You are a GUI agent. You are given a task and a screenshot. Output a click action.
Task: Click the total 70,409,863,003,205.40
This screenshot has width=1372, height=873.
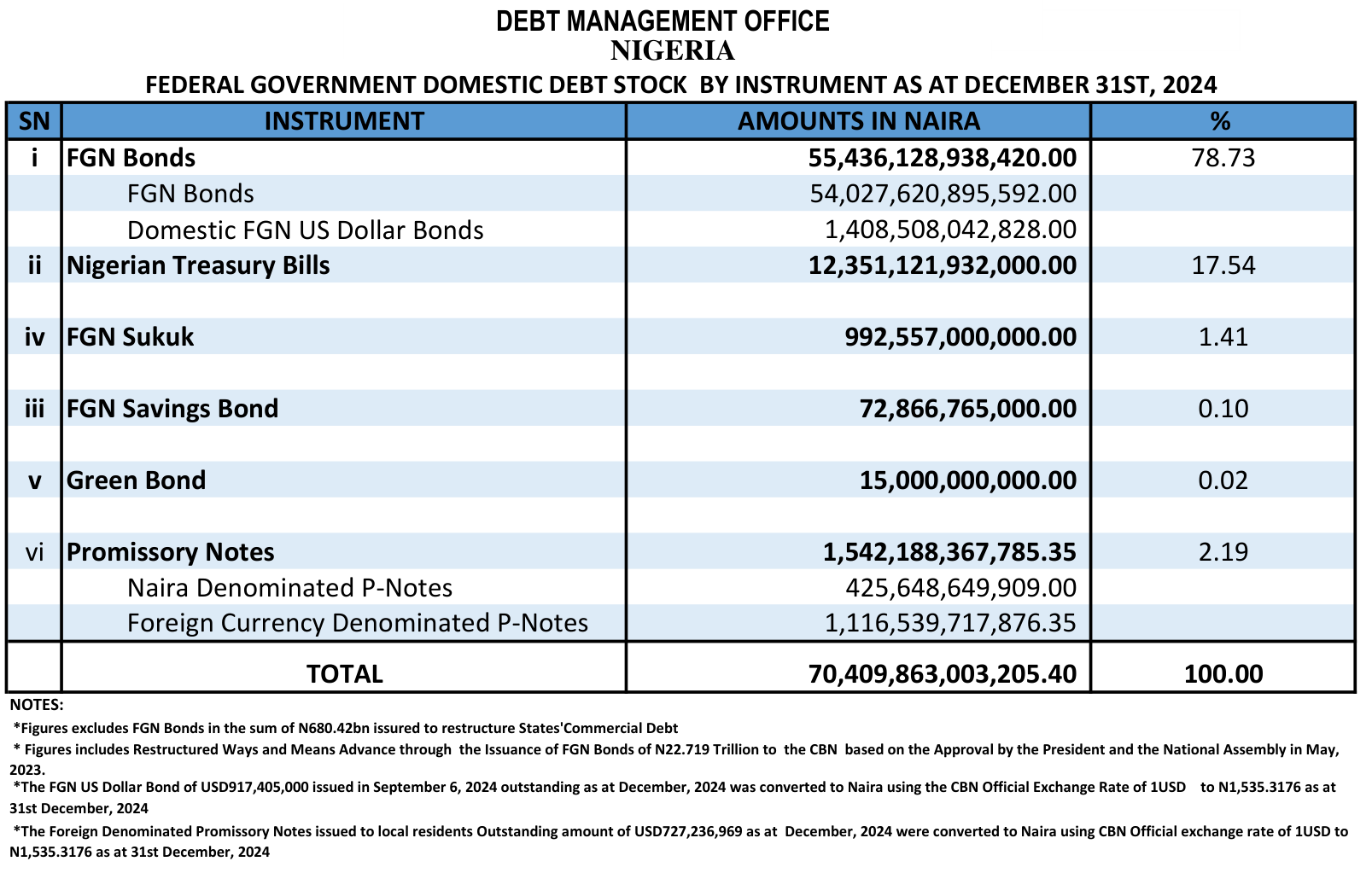point(943,674)
